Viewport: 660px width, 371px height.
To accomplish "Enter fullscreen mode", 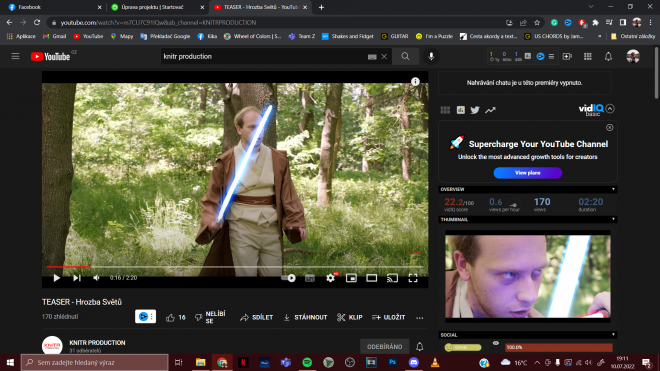I will (413, 278).
